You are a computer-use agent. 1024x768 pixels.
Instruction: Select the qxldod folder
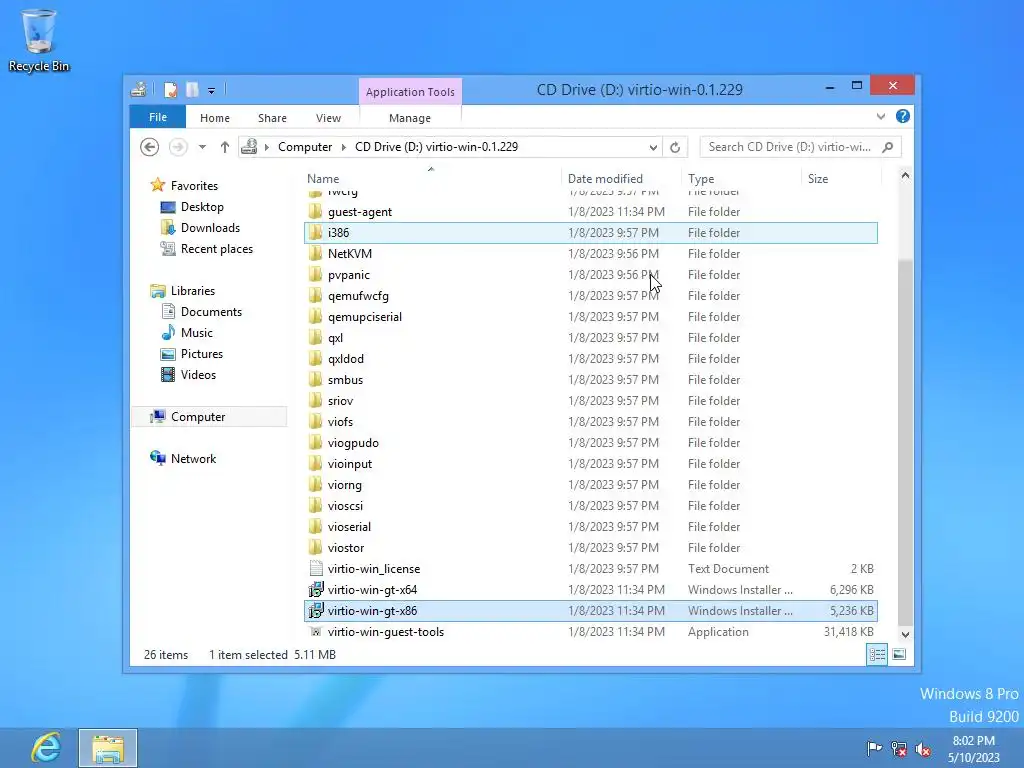pyautogui.click(x=345, y=359)
